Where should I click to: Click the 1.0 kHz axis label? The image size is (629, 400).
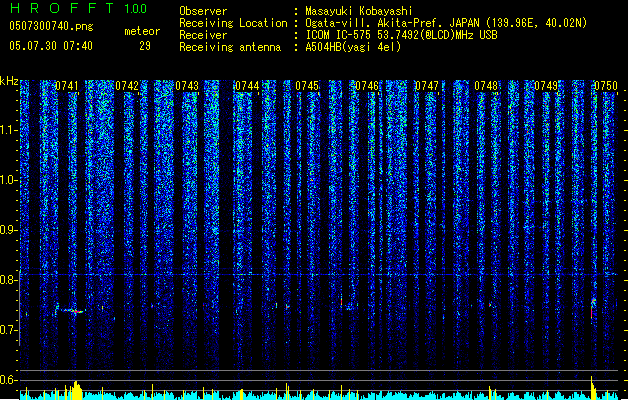pyautogui.click(x=9, y=180)
